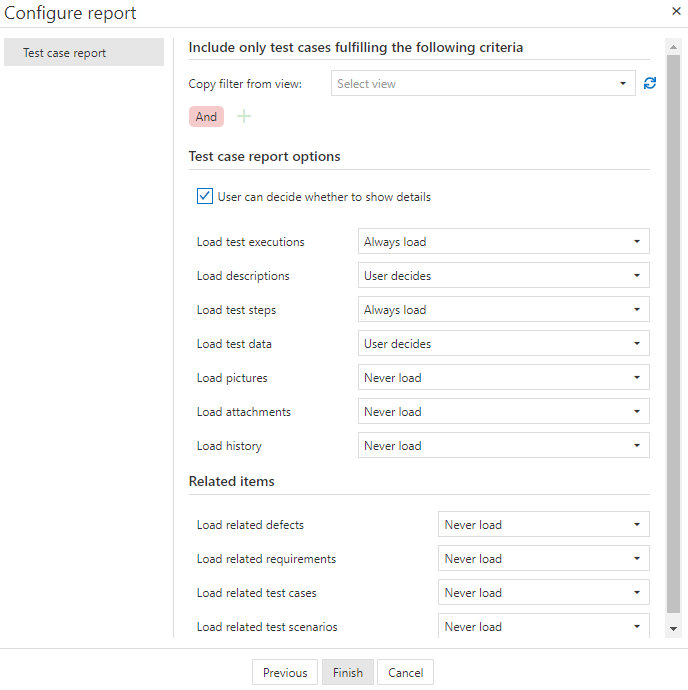Image resolution: width=688 pixels, height=690 pixels.
Task: Select the Test case report tab
Action: click(84, 53)
